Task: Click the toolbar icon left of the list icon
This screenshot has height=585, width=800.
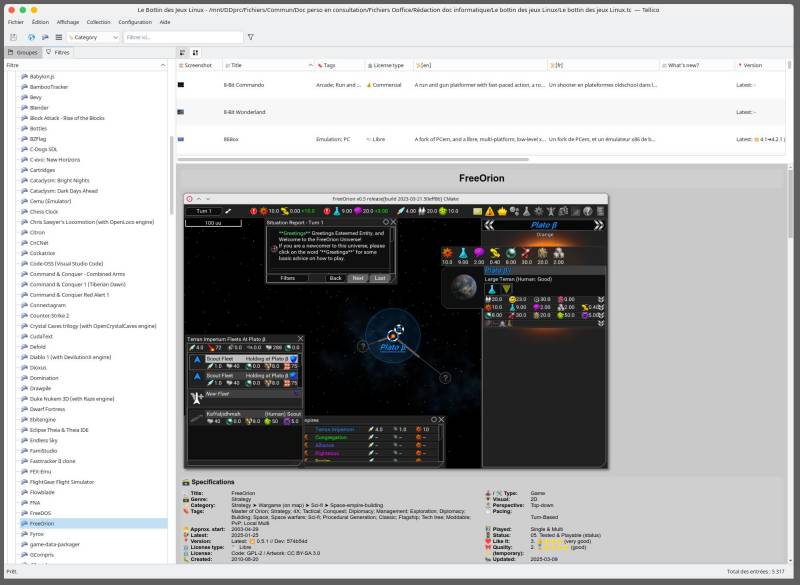Action: click(45, 37)
